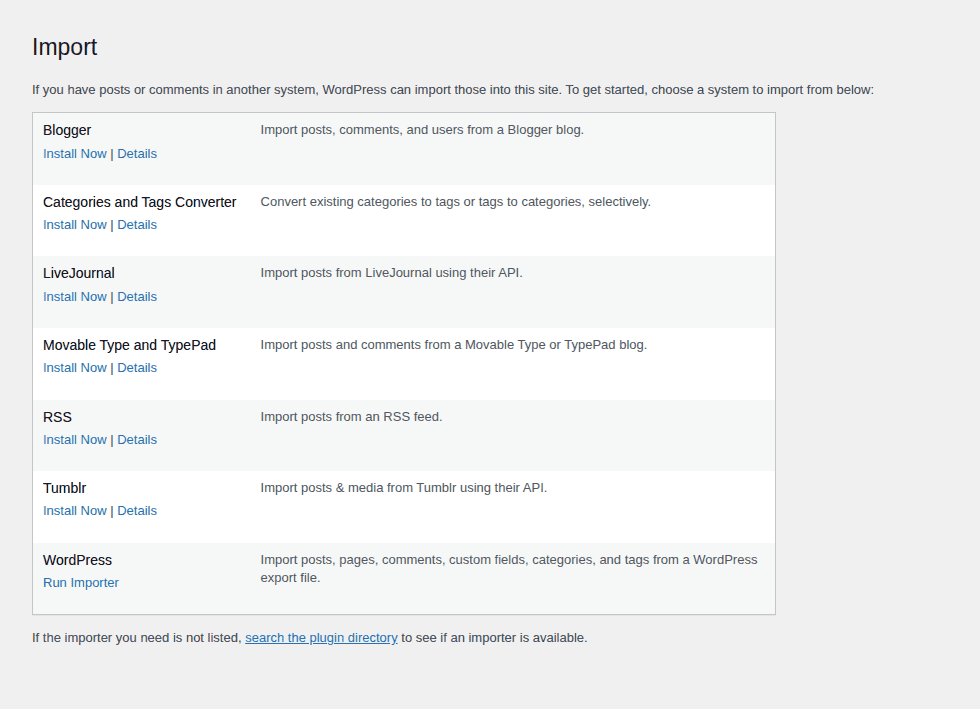The image size is (980, 709).
Task: Open LiveJournal importer Details
Action: click(x=137, y=297)
